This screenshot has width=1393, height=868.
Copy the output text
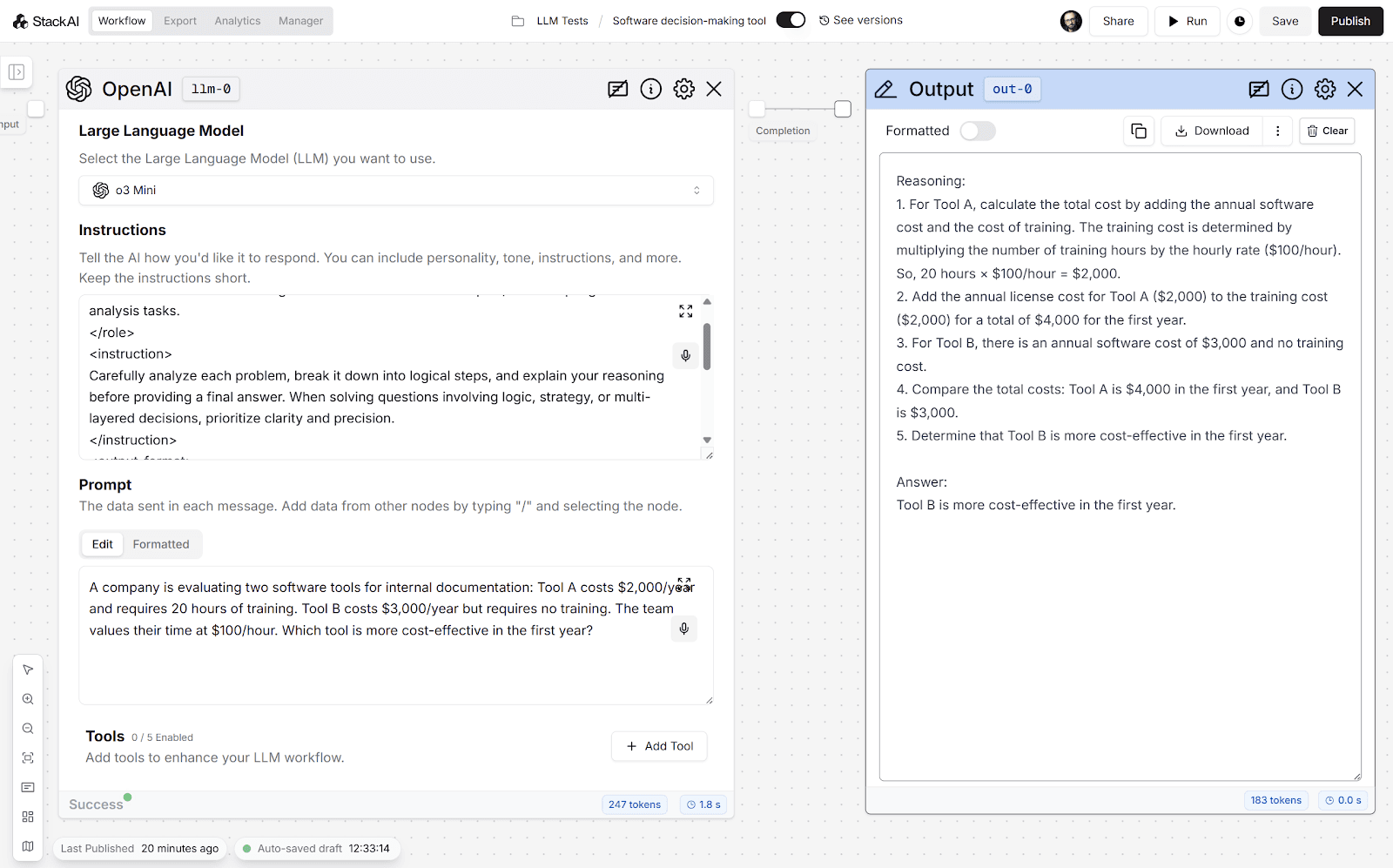point(1139,131)
